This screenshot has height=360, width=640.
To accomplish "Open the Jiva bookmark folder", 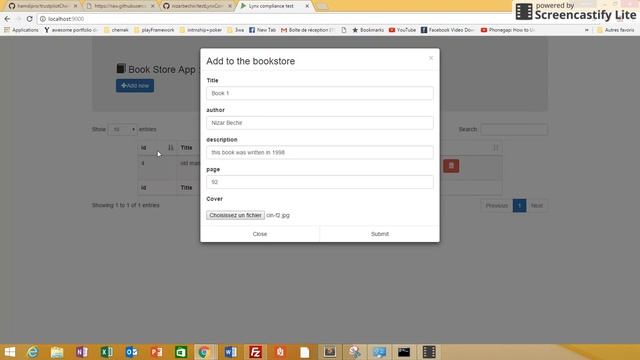I will pos(236,30).
